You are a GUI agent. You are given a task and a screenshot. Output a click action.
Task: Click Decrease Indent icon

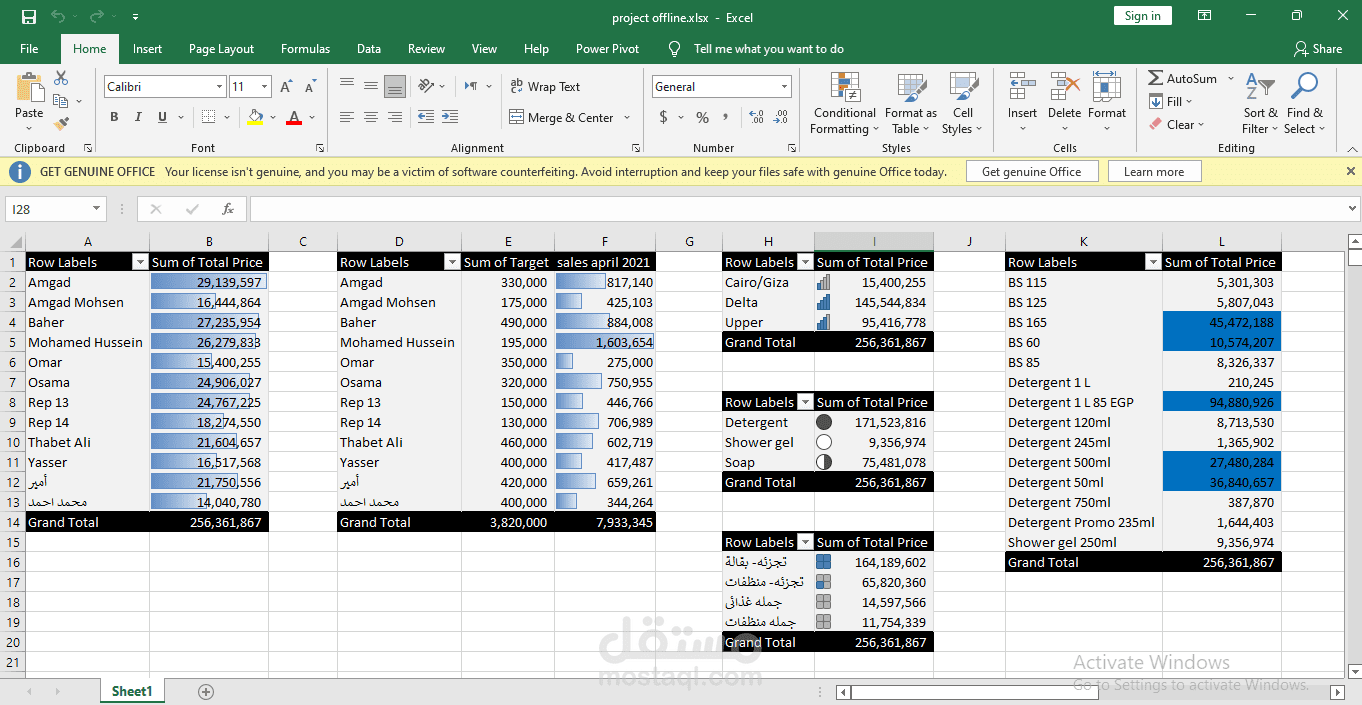[x=426, y=117]
